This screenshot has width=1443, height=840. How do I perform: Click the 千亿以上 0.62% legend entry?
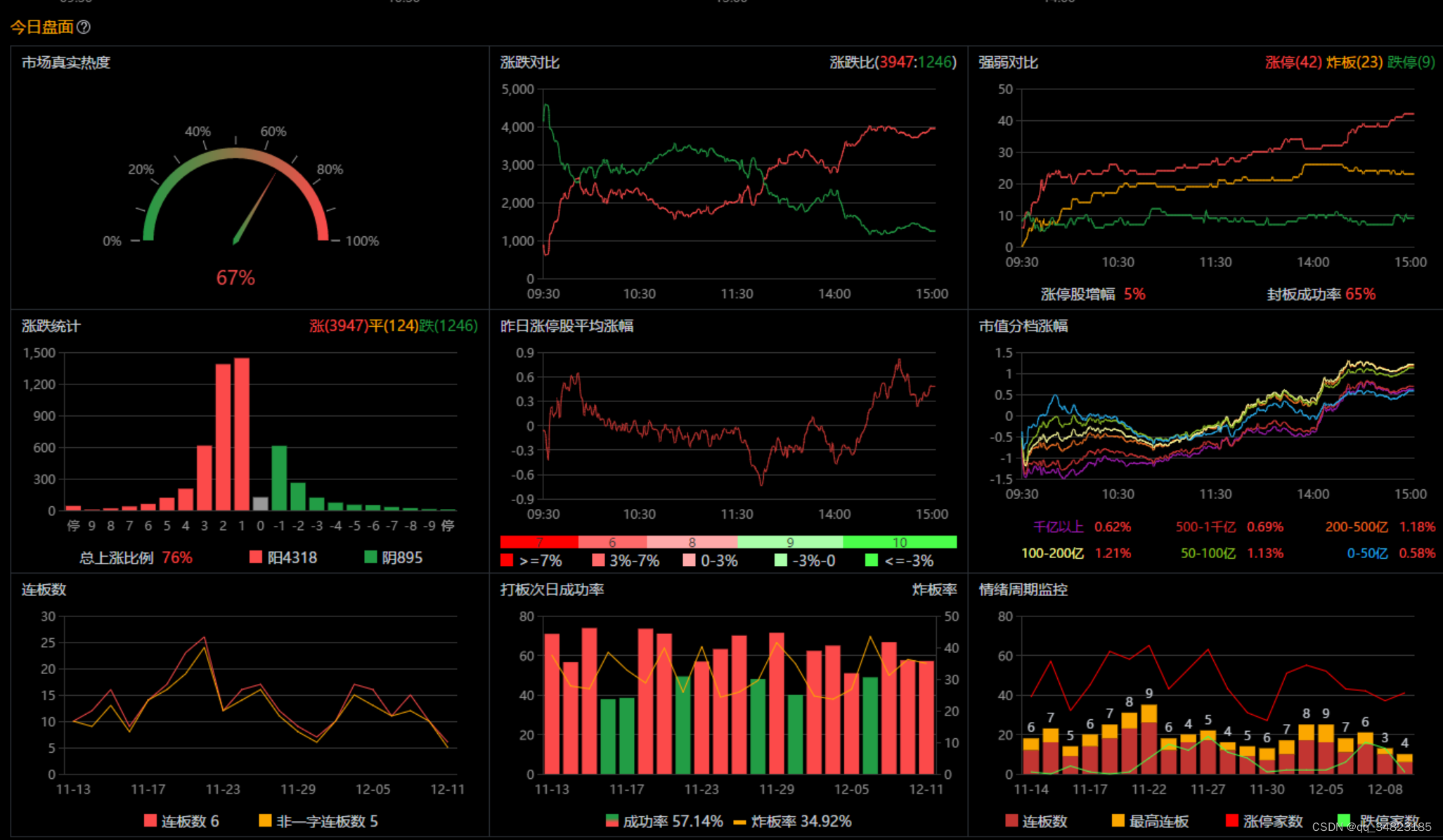[x=1082, y=526]
